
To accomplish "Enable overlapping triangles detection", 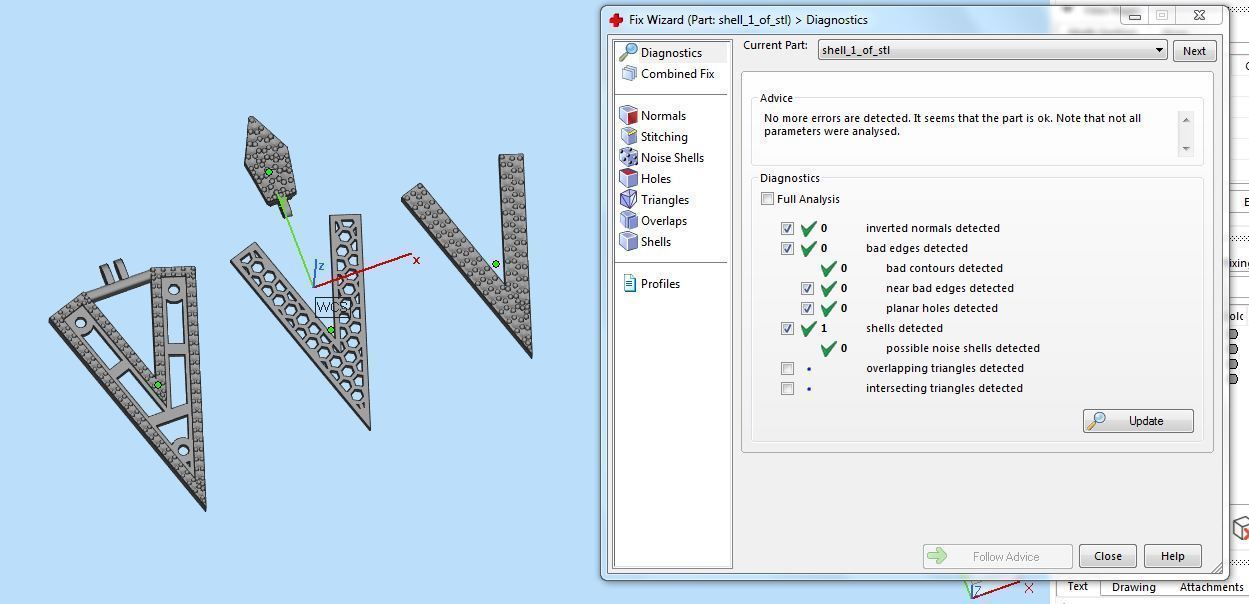I will [787, 368].
